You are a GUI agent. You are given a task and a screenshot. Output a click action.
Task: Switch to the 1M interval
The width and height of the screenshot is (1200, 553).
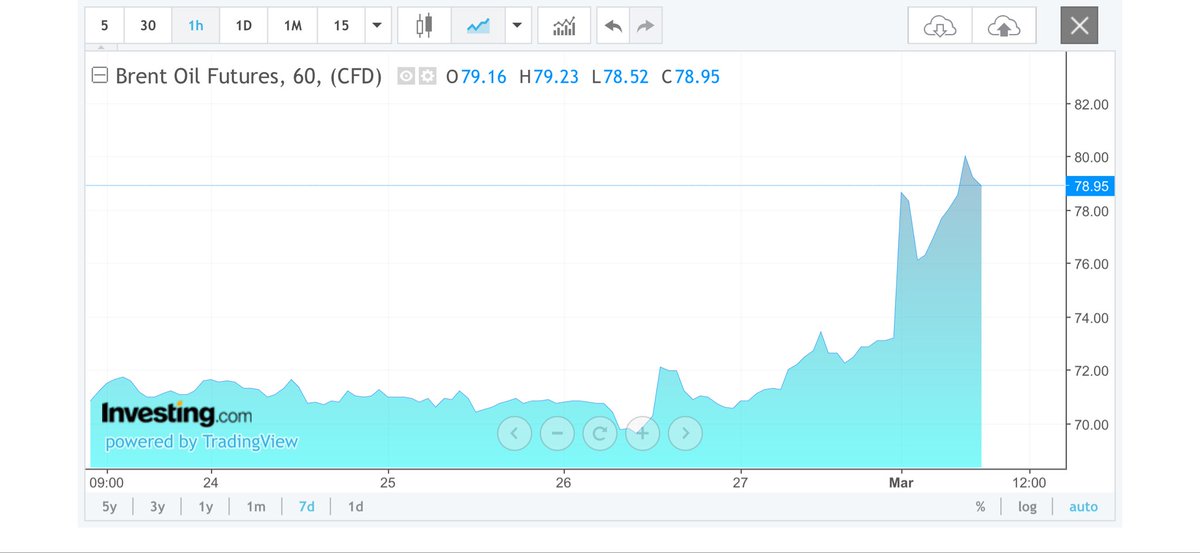pos(293,25)
